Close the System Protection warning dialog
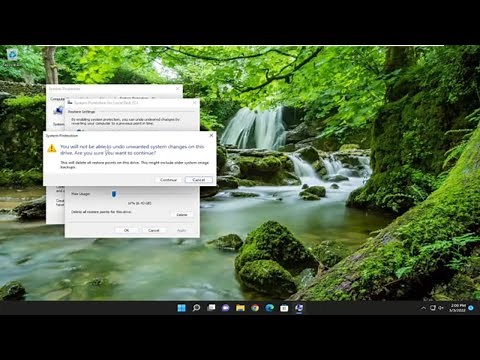 coord(211,135)
